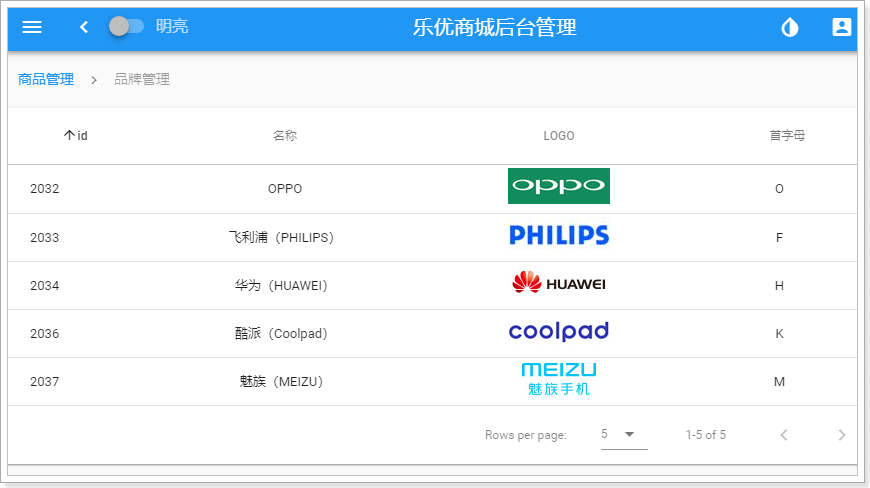Click the Coolpad logo image
Screen dimensions: 870x488
(x=559, y=332)
